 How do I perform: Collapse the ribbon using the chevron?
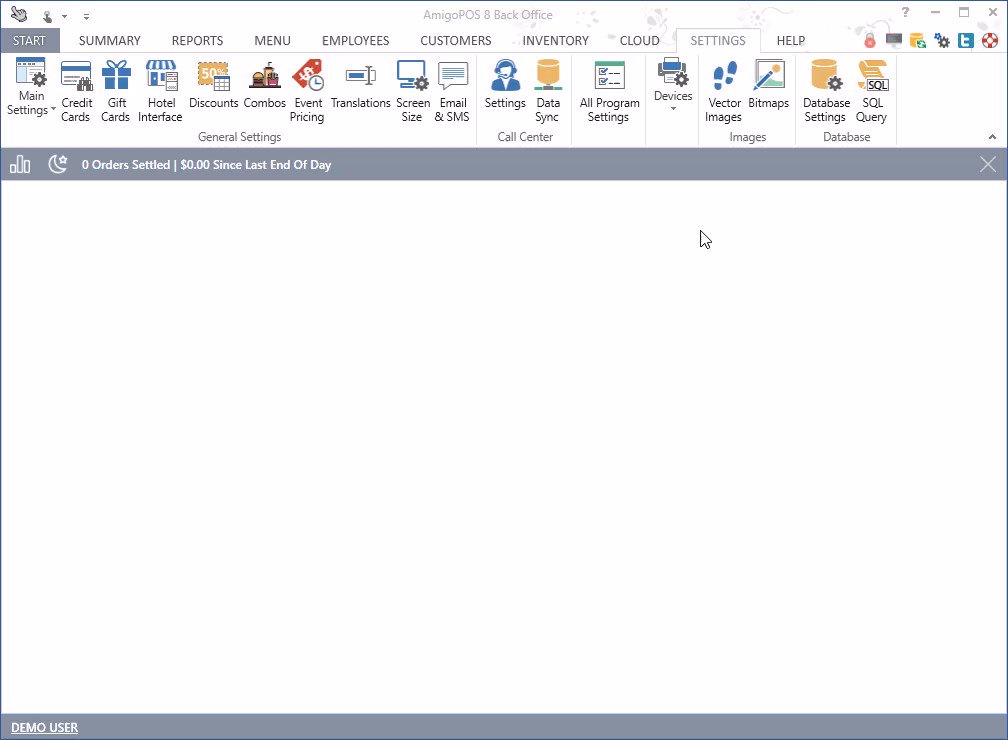pos(992,137)
